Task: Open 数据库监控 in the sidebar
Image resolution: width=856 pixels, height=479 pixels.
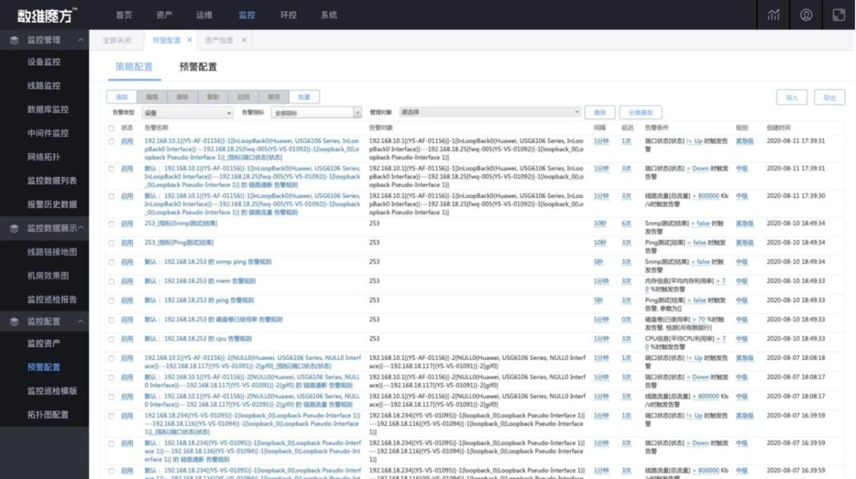Action: pyautogui.click(x=48, y=109)
